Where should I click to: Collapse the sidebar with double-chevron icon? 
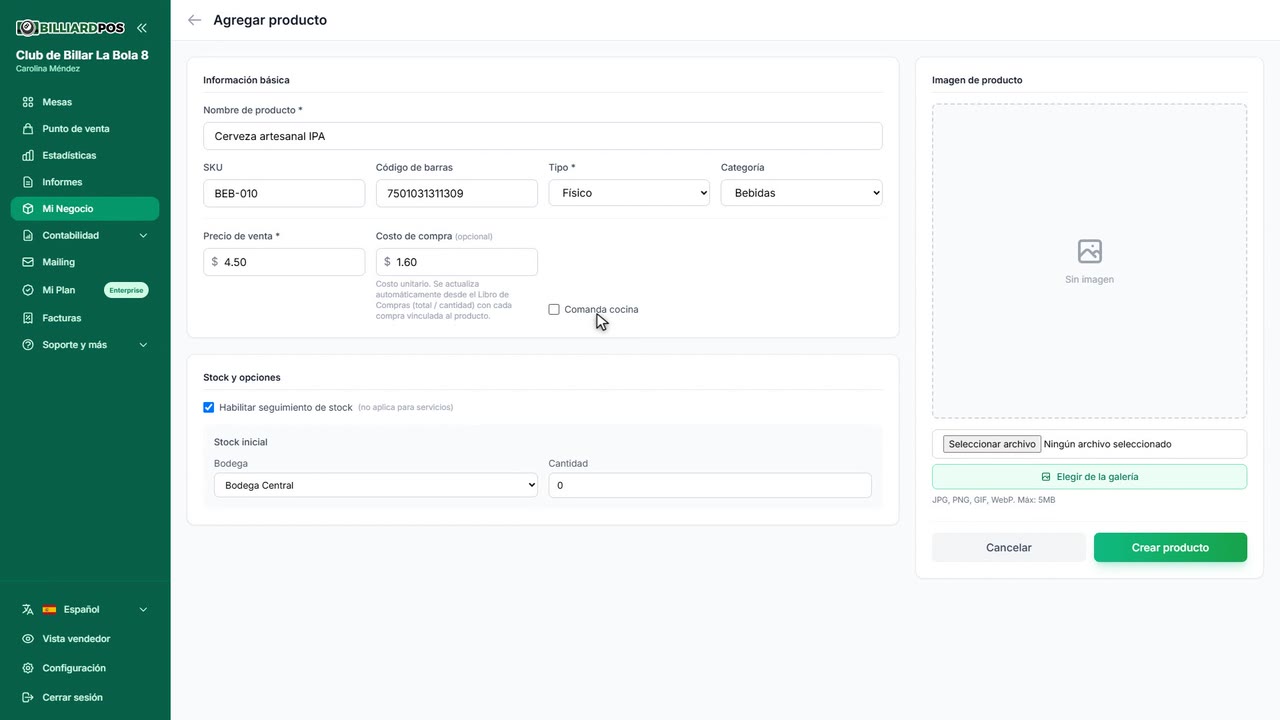[142, 28]
